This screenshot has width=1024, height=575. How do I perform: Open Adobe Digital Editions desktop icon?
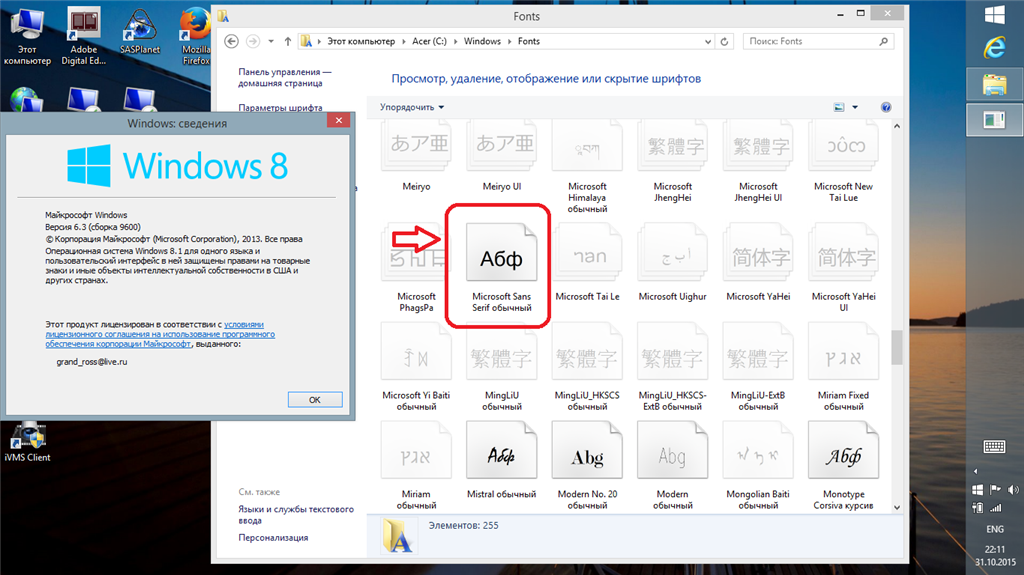[x=84, y=37]
